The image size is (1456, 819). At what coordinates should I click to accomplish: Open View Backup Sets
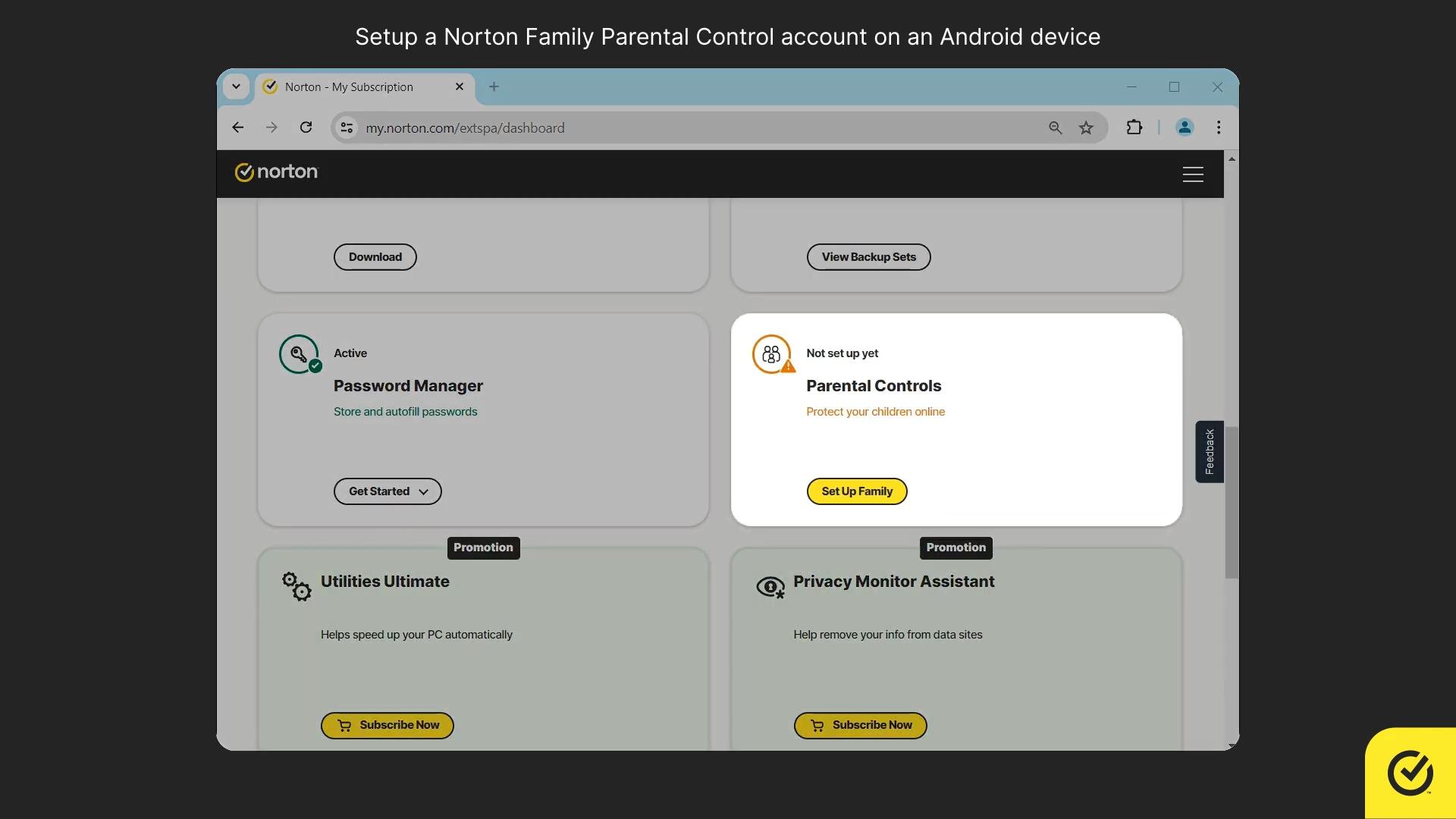[x=869, y=257]
